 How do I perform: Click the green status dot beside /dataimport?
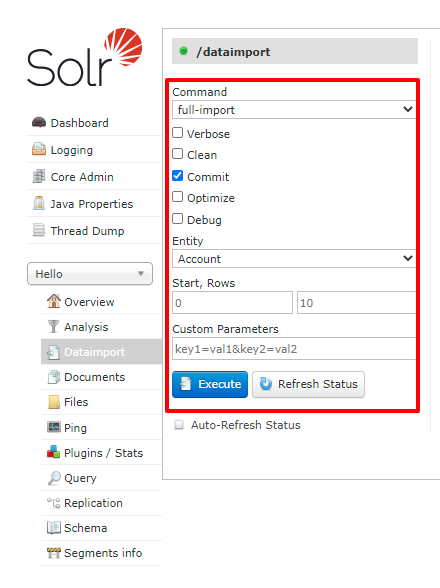pyautogui.click(x=183, y=51)
